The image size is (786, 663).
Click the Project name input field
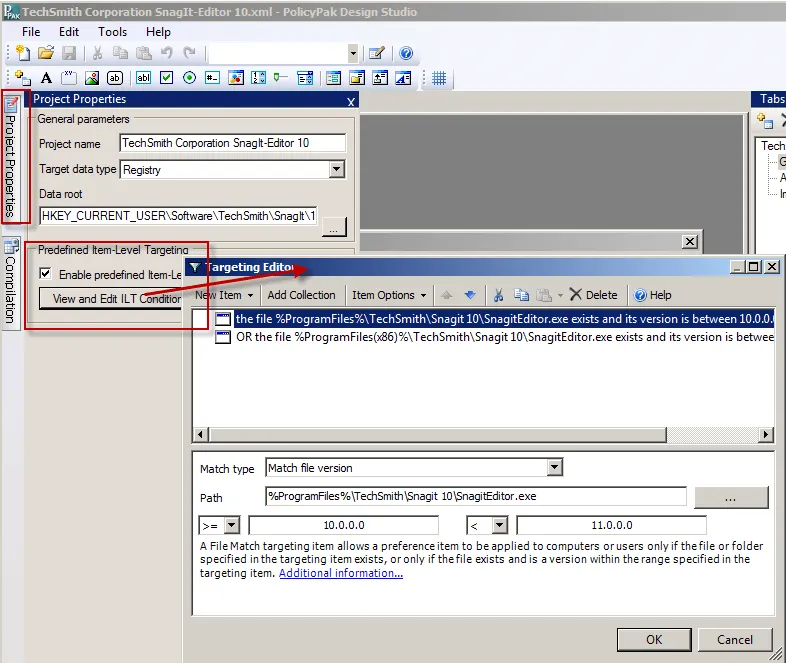tap(232, 143)
